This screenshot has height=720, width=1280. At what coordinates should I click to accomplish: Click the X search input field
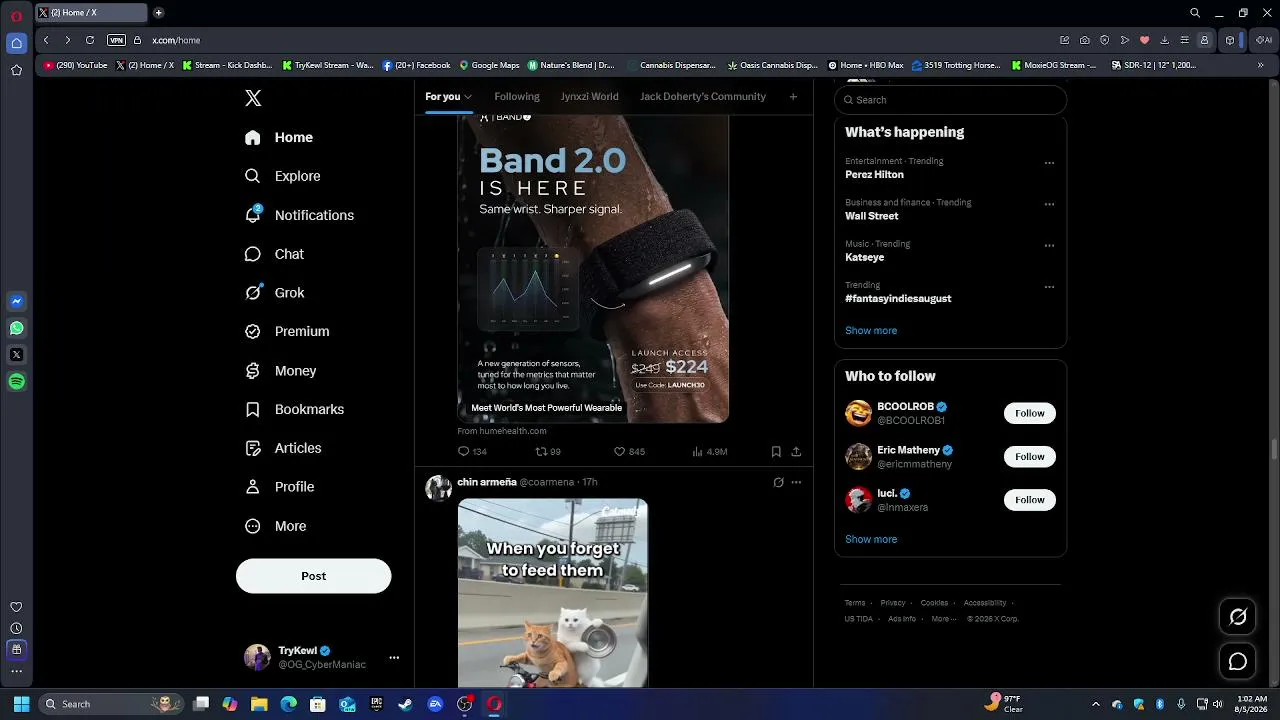(951, 100)
